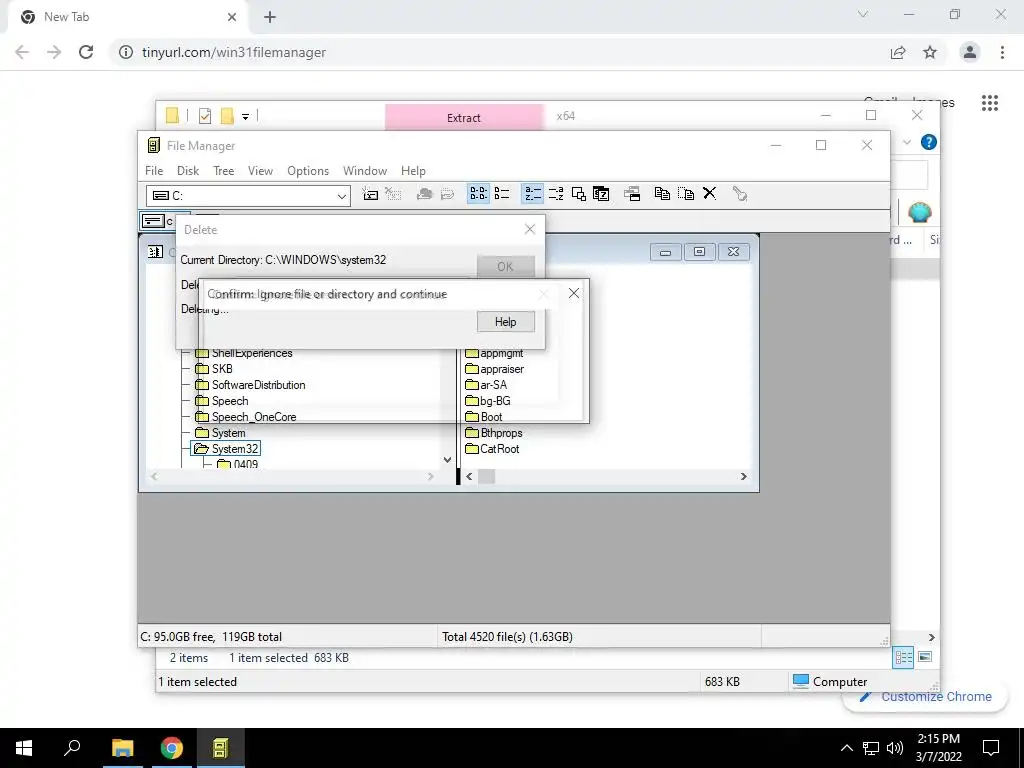Open the View menu

tap(260, 170)
